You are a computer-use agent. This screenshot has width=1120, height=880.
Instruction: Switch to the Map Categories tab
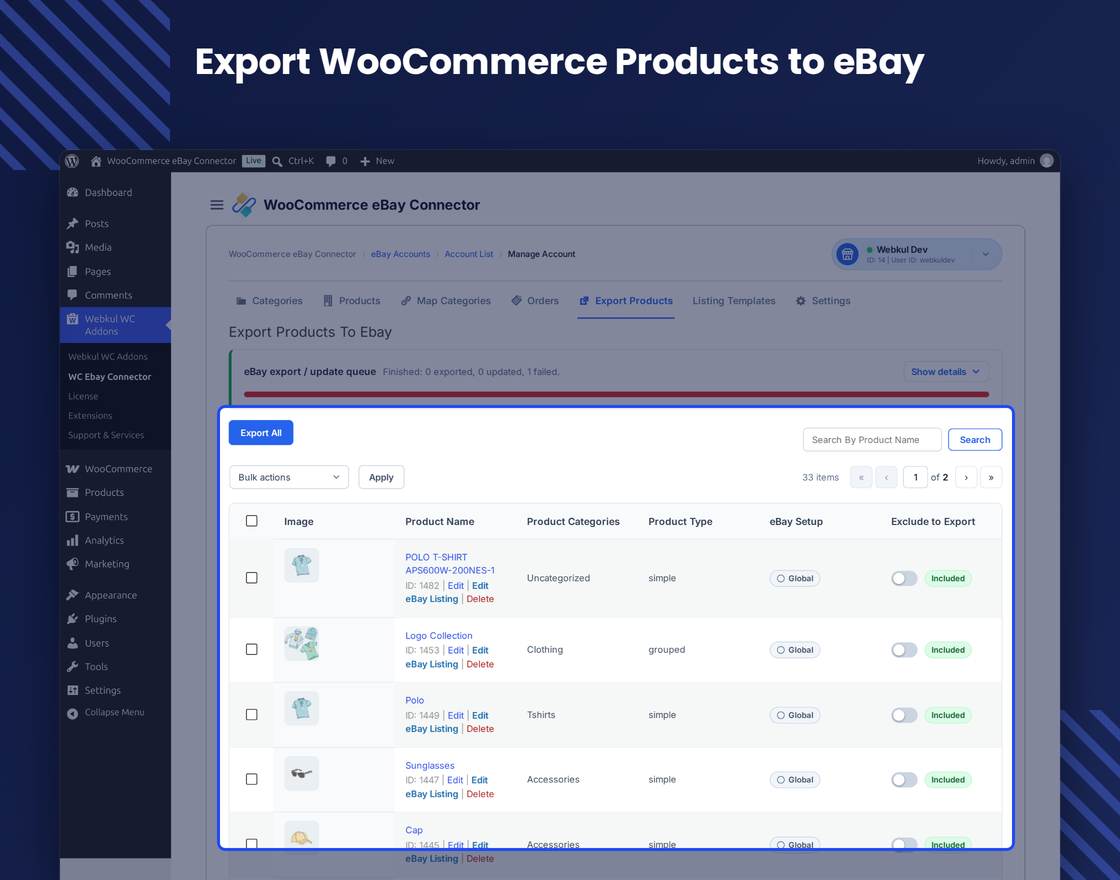(446, 301)
